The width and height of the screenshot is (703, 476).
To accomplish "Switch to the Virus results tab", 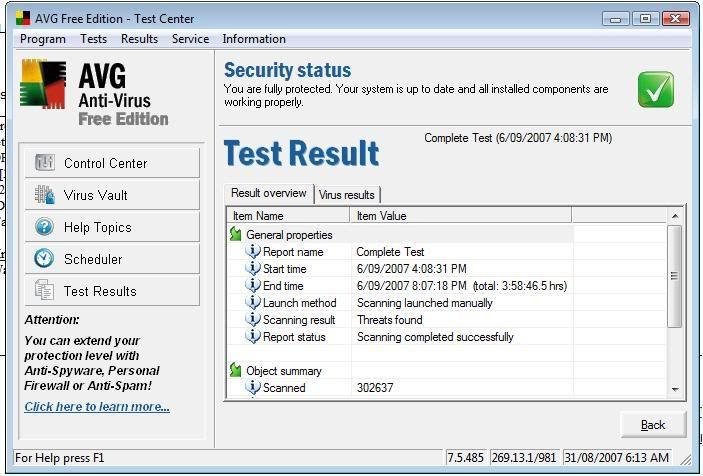I will pos(346,195).
